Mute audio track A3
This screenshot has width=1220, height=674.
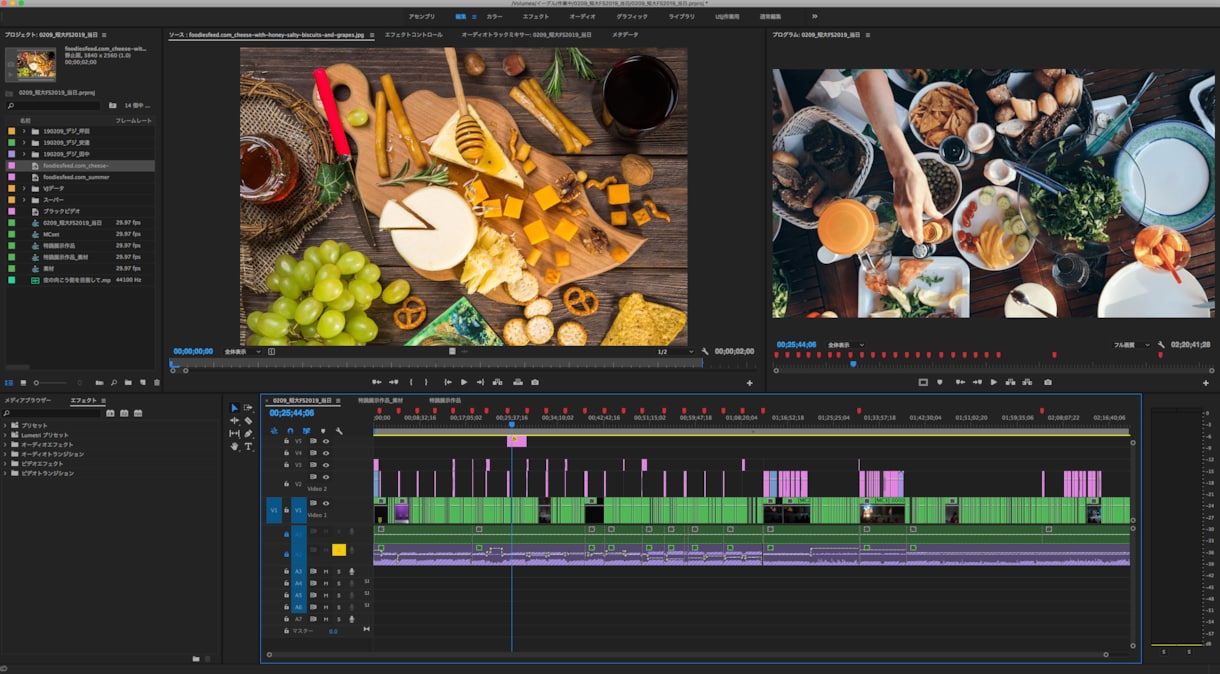(325, 571)
